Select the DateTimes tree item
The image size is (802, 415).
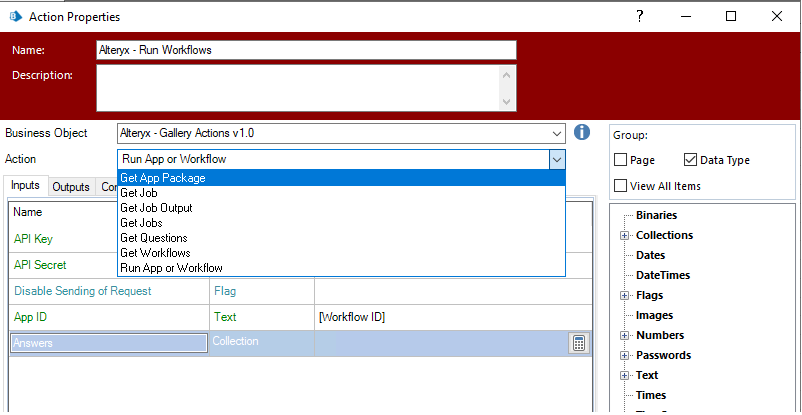[x=663, y=275]
